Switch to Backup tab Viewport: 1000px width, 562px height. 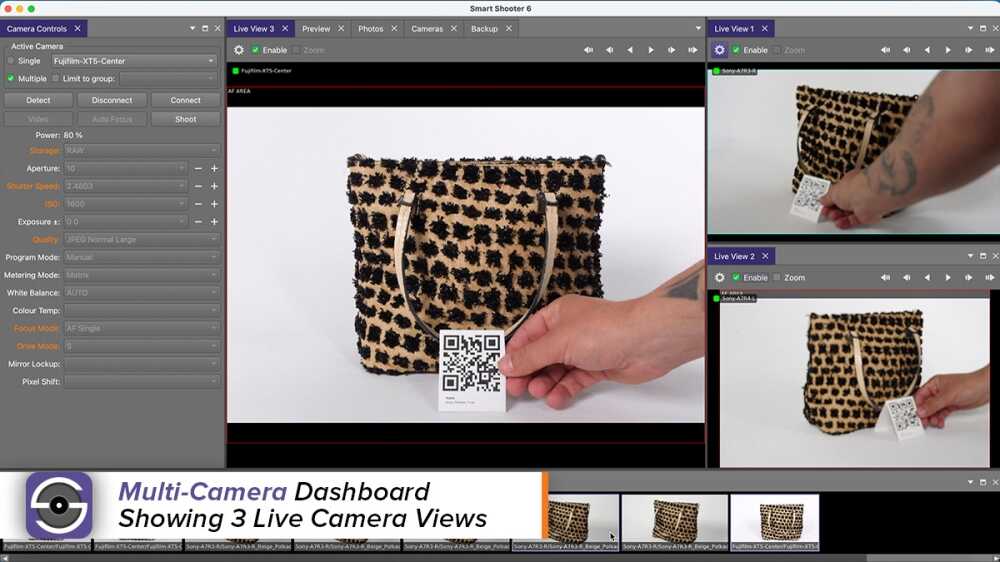pos(484,29)
